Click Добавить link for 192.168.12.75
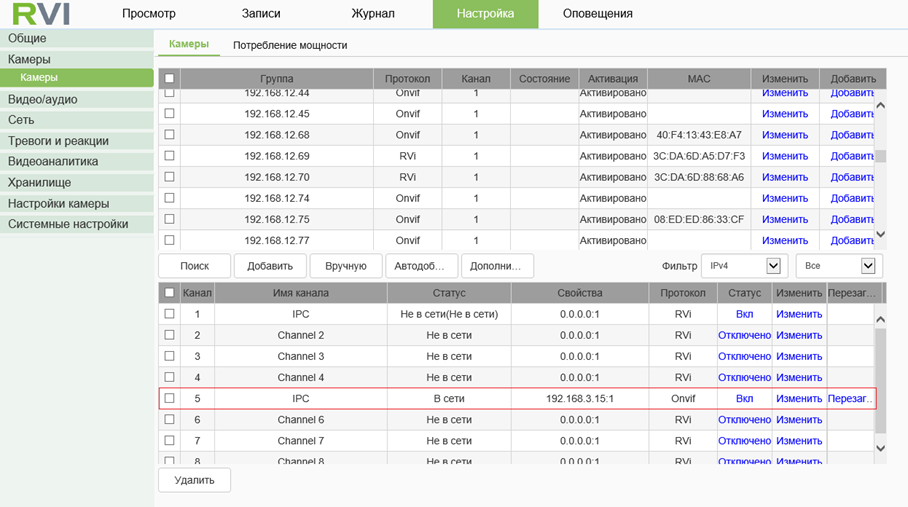908x507 pixels. [x=852, y=219]
